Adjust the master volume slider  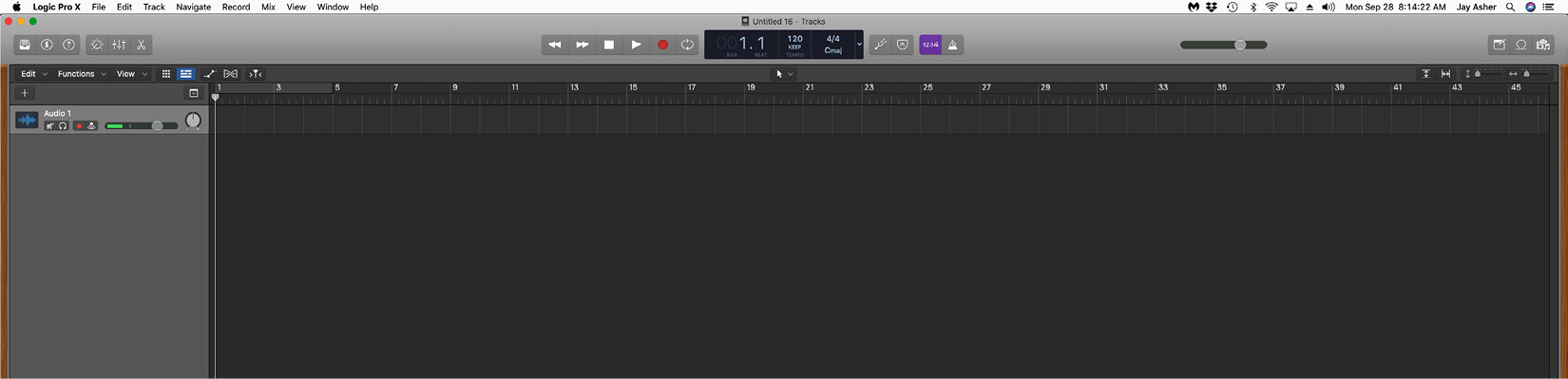click(1224, 45)
